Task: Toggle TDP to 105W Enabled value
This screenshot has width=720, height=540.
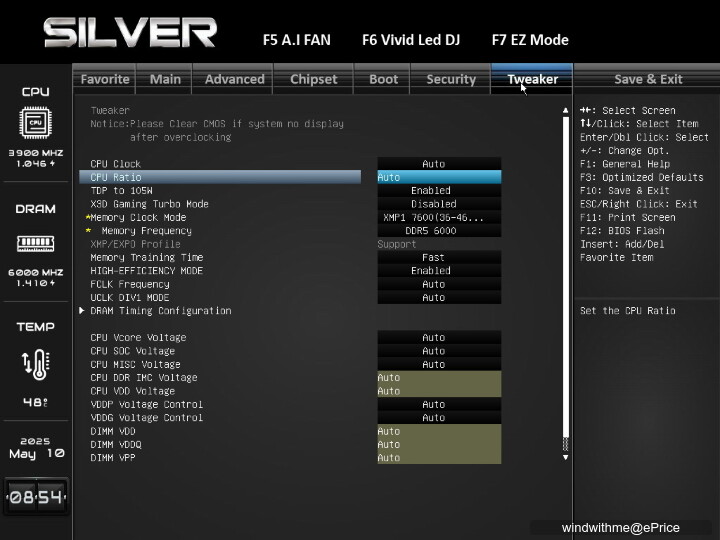Action: [x=439, y=191]
